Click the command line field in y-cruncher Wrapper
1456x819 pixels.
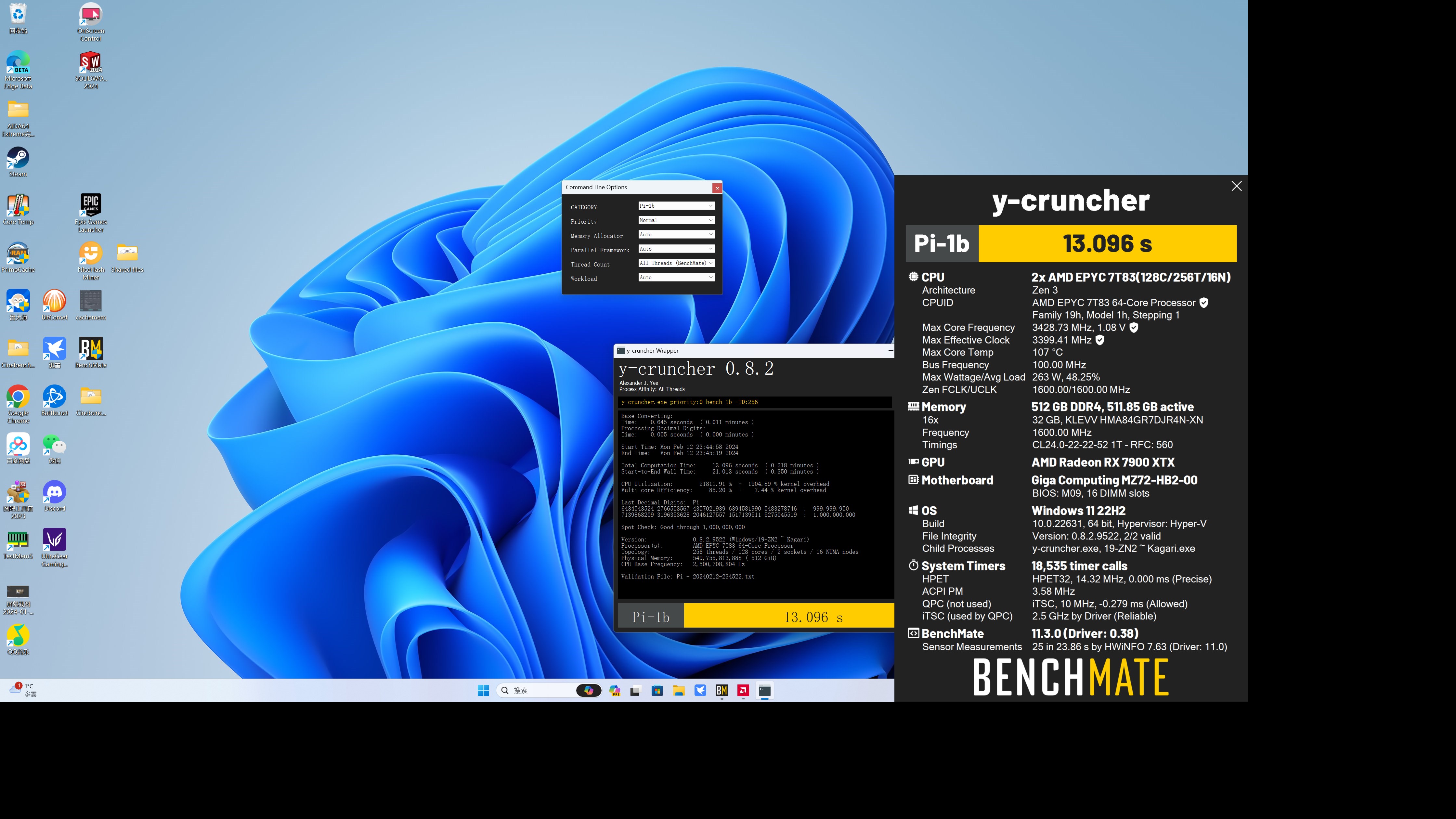click(x=755, y=402)
